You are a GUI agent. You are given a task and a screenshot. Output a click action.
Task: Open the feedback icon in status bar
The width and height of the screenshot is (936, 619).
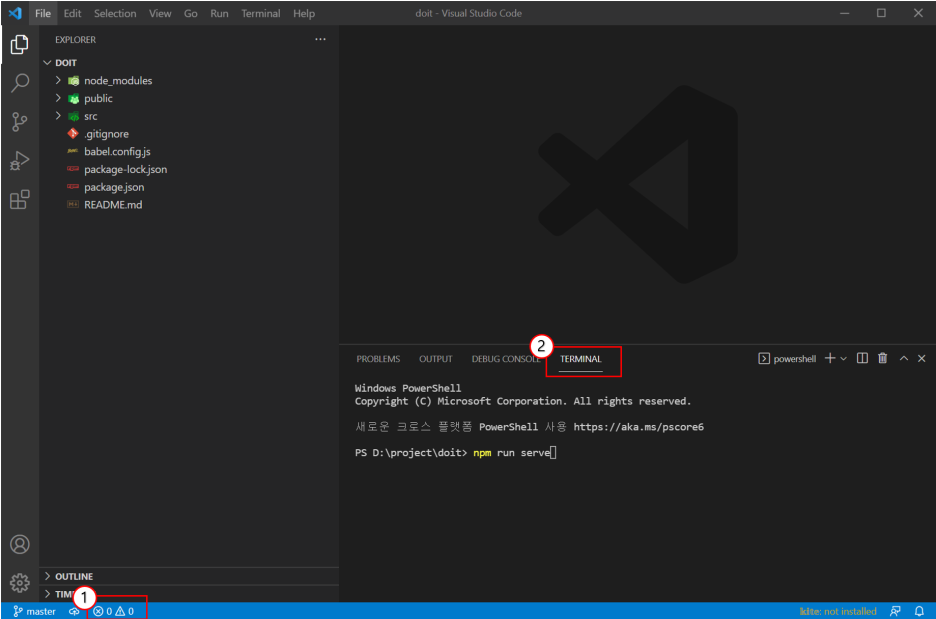click(895, 611)
